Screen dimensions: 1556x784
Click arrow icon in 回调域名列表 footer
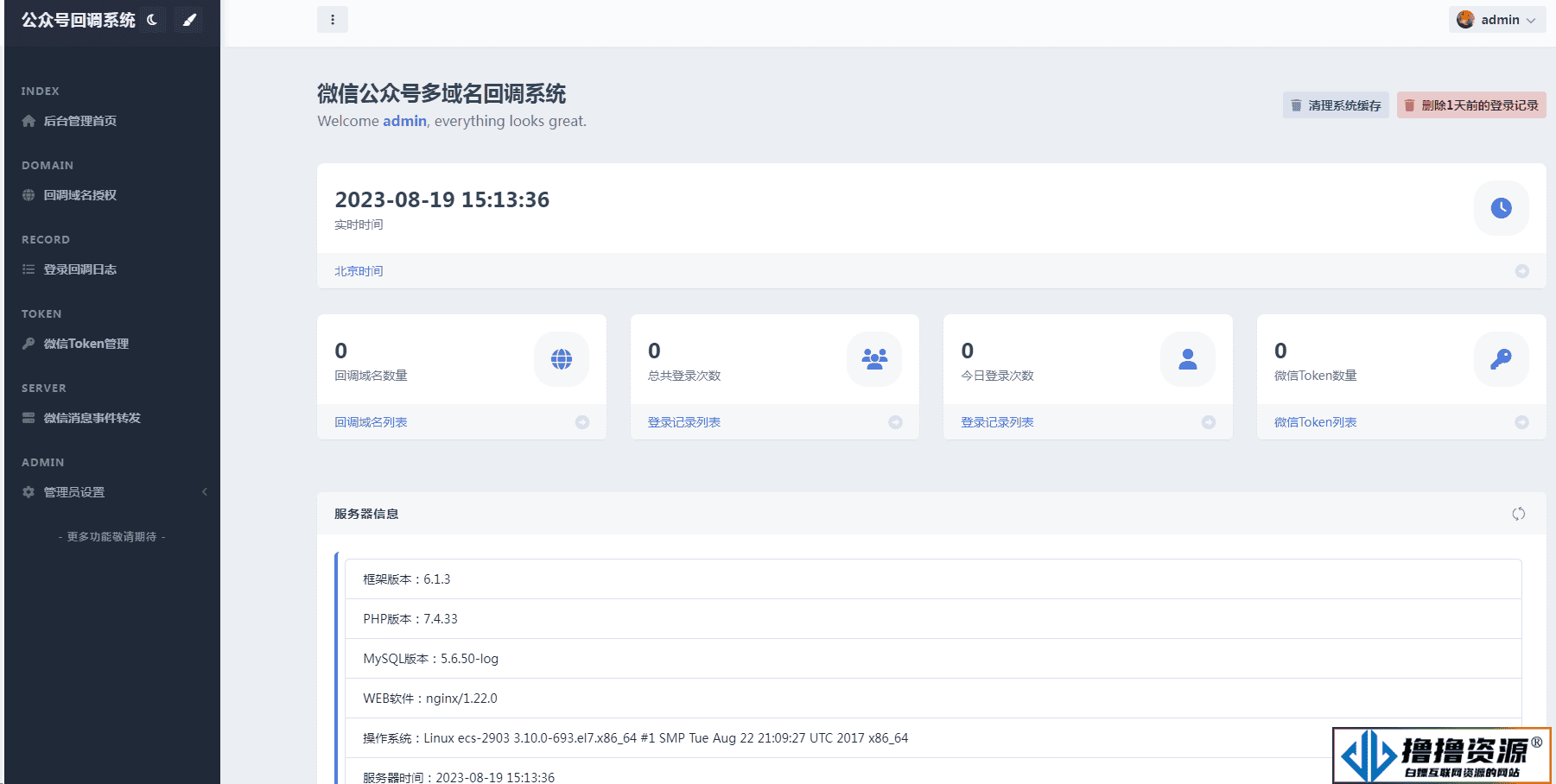tap(582, 422)
